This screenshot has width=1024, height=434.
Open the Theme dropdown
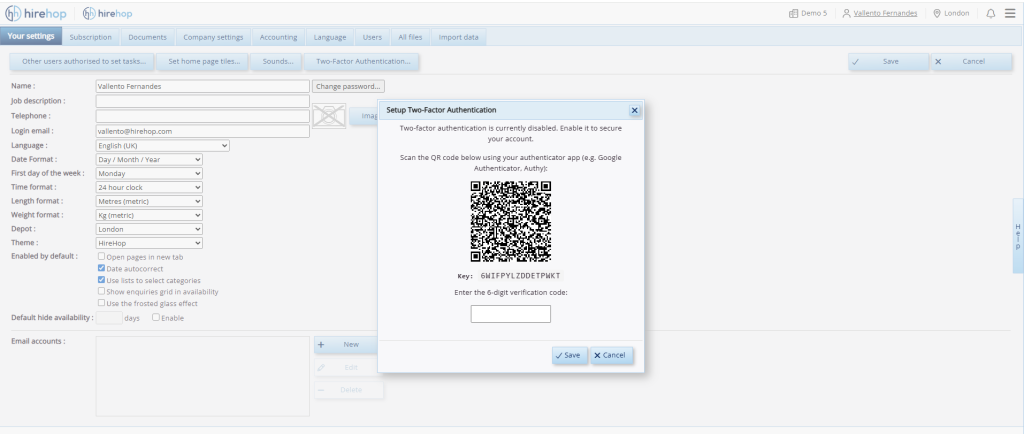149,243
